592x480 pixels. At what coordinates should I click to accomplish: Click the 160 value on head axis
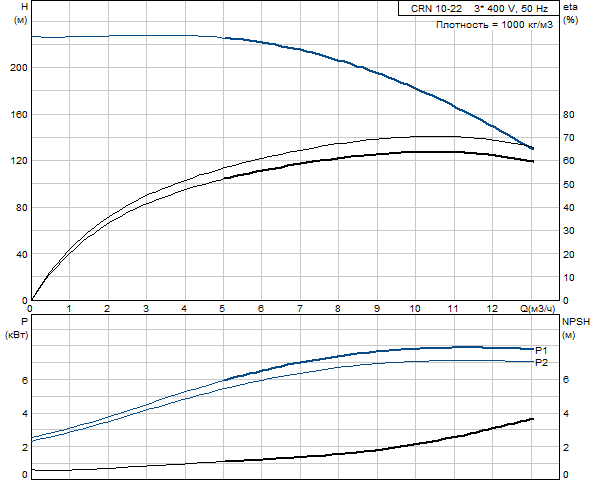tap(19, 114)
